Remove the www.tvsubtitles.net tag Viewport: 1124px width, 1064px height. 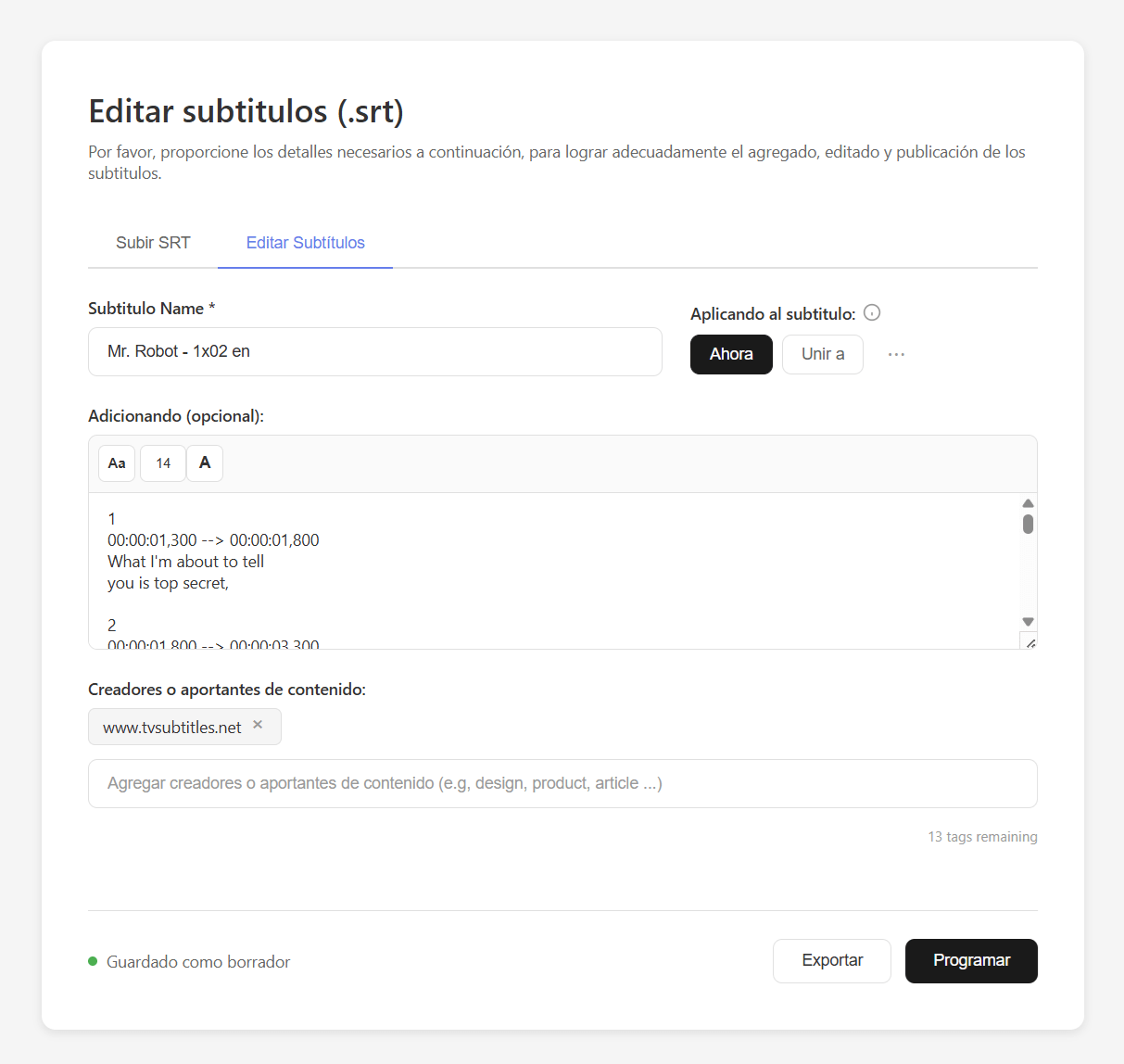(x=259, y=726)
